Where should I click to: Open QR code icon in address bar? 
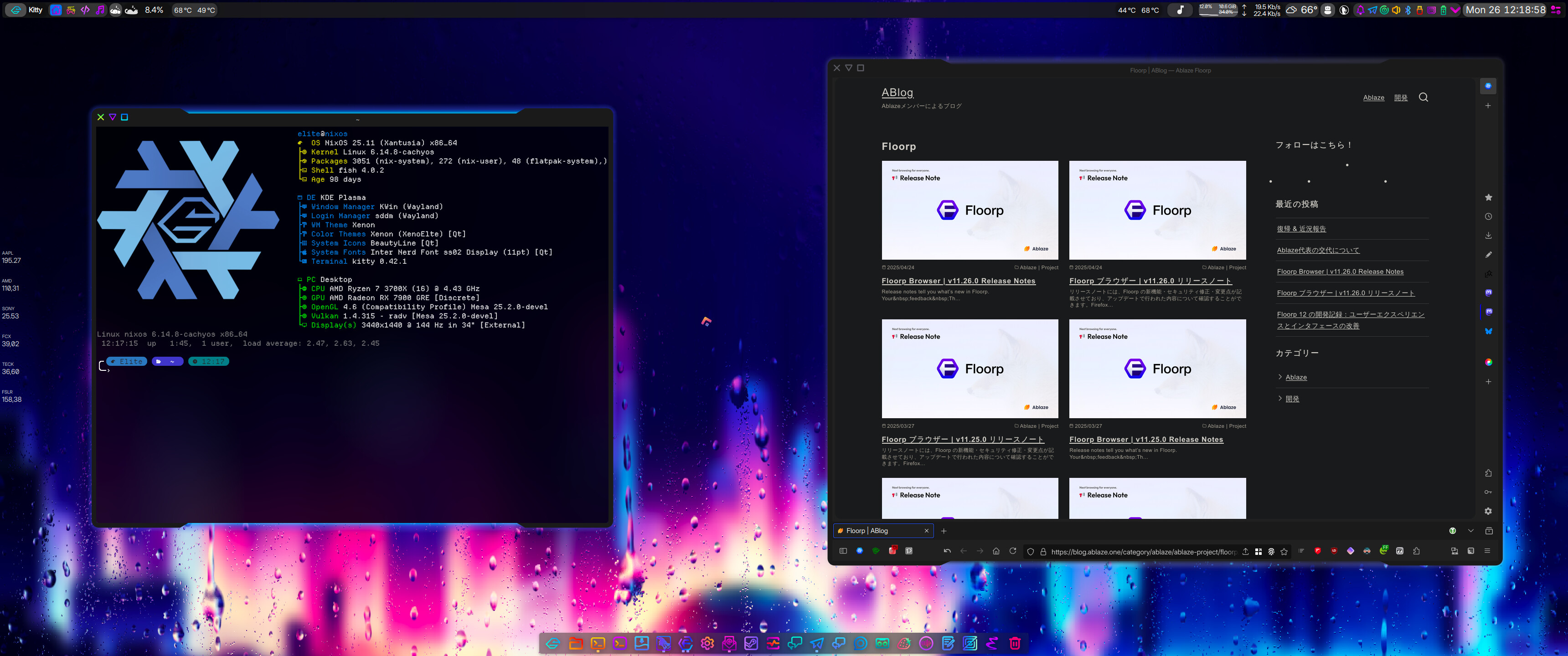pos(1258,552)
